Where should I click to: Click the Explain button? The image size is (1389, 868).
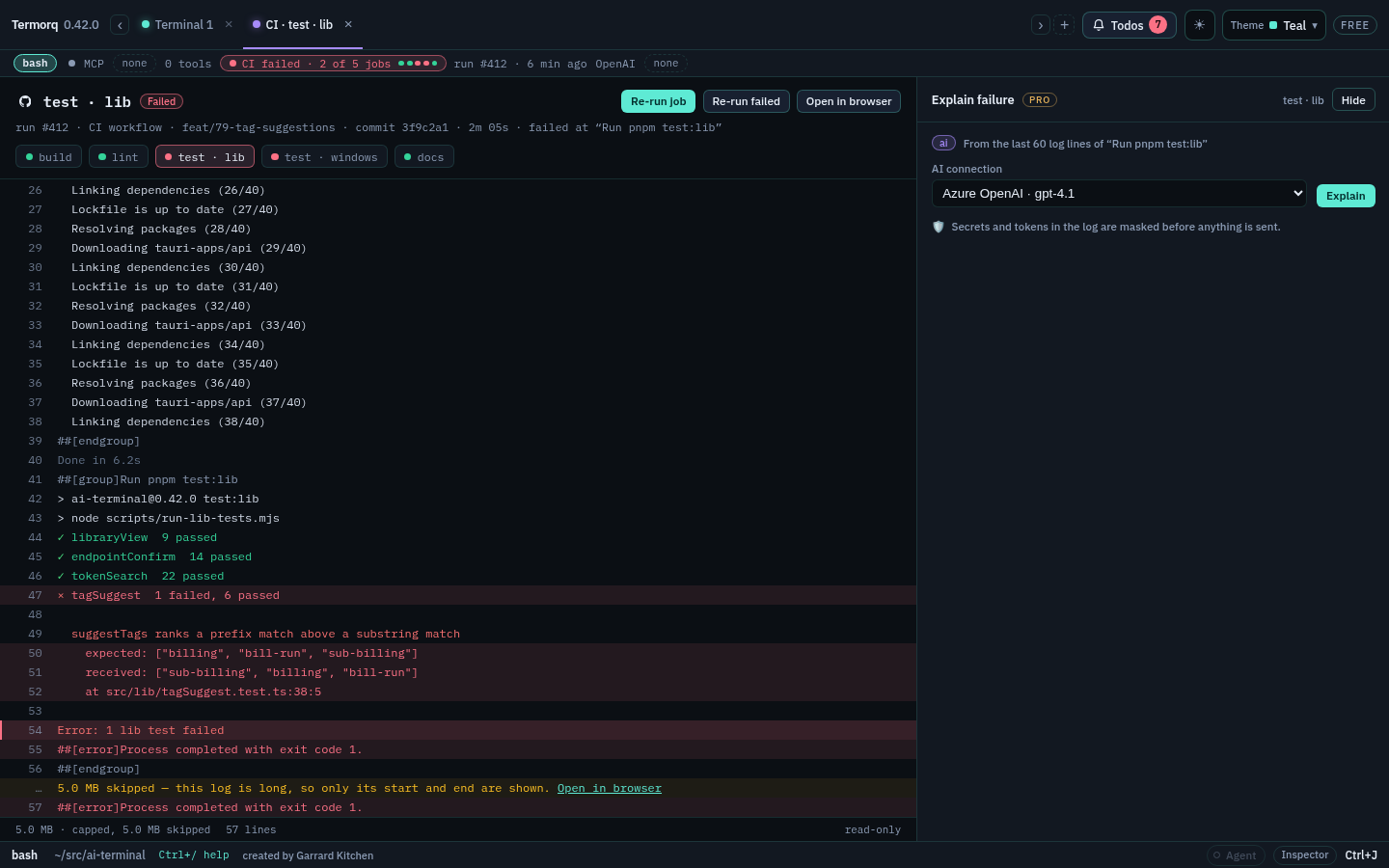coord(1346,196)
